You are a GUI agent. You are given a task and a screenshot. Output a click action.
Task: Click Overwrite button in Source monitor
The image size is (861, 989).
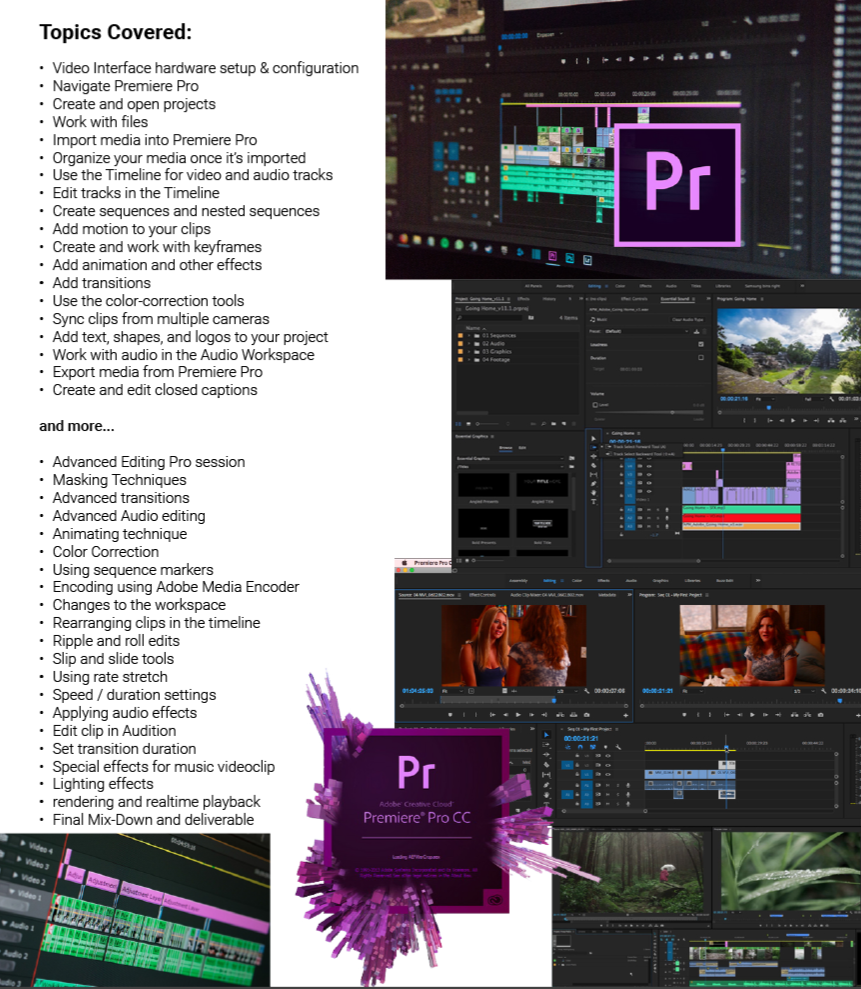[x=573, y=715]
